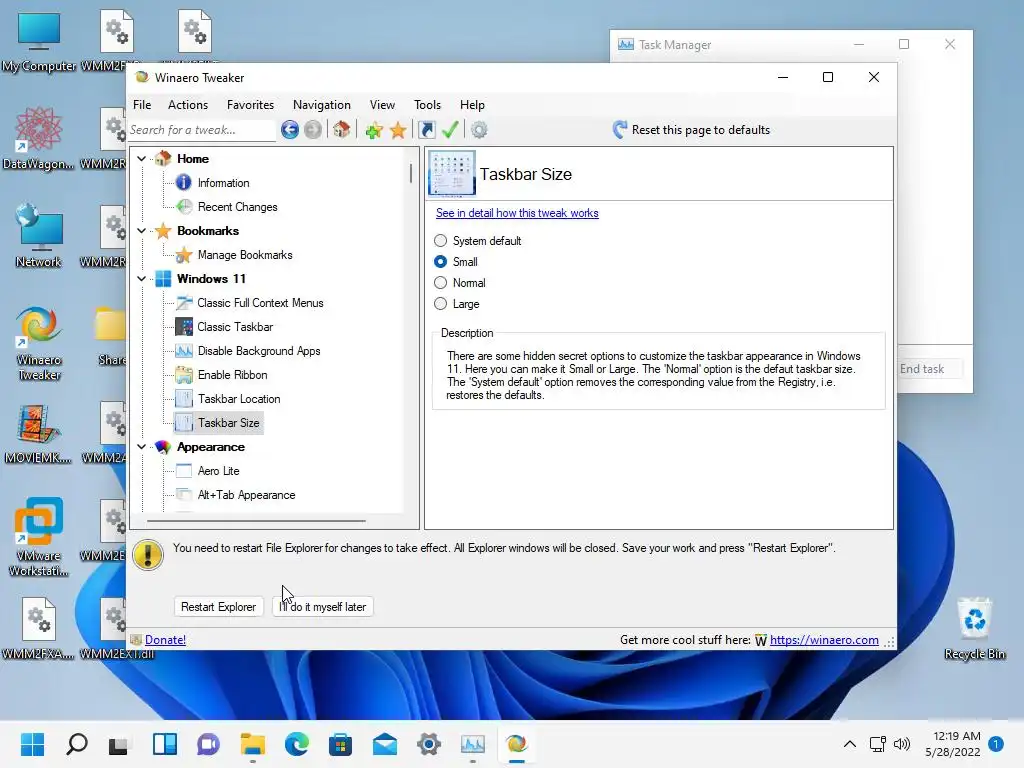Open Task View from taskbar
Image resolution: width=1024 pixels, height=768 pixels.
[x=119, y=744]
